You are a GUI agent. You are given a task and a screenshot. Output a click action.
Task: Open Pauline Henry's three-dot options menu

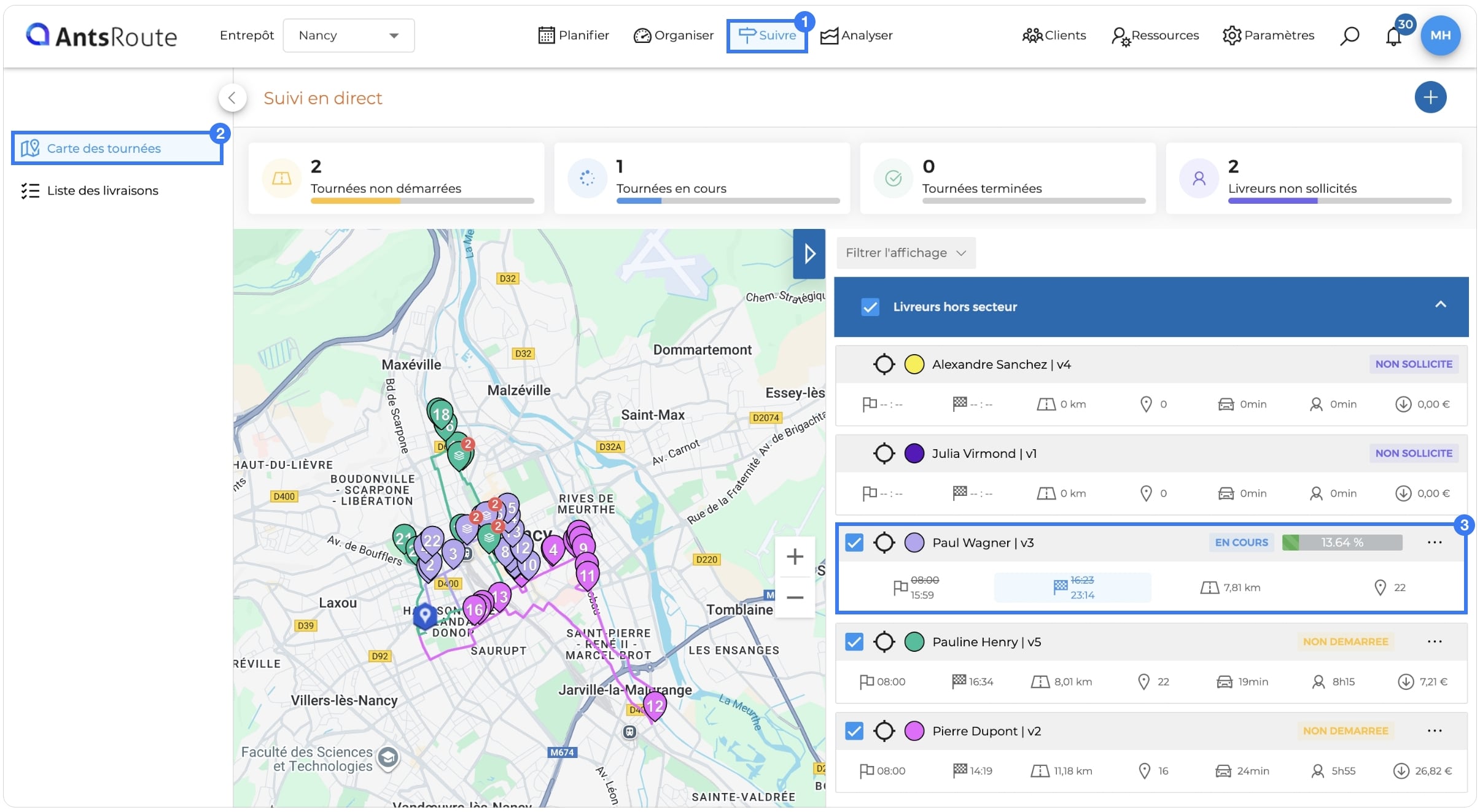pyautogui.click(x=1435, y=641)
